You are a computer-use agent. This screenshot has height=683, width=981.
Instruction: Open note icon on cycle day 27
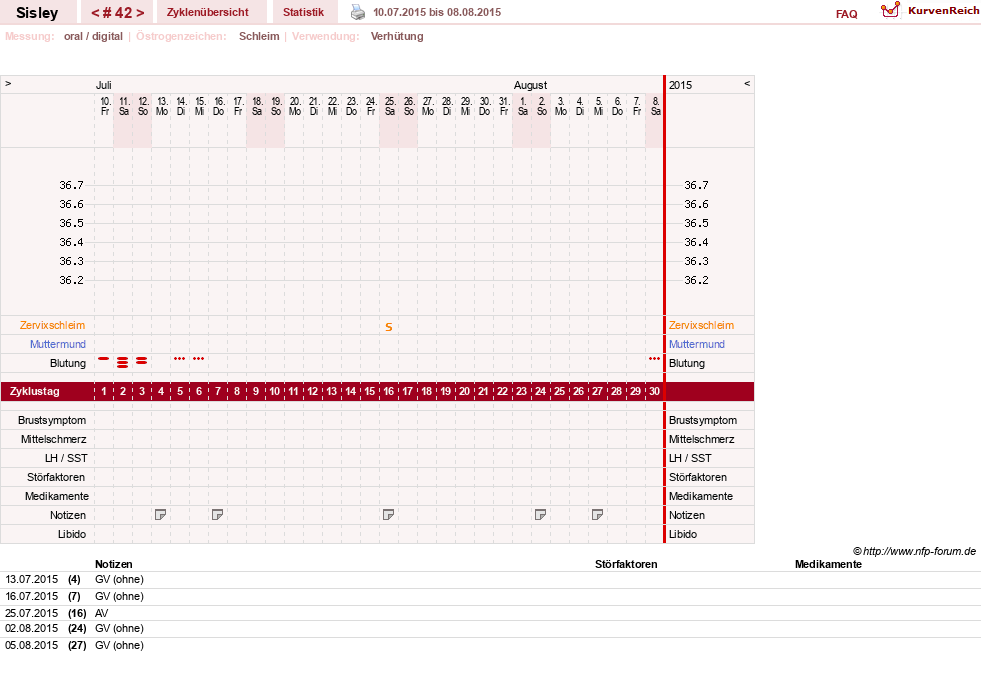597,515
